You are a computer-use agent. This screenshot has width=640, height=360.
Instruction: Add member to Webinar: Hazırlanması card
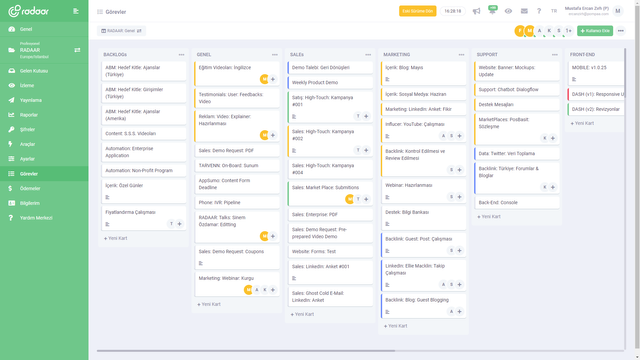click(x=459, y=197)
